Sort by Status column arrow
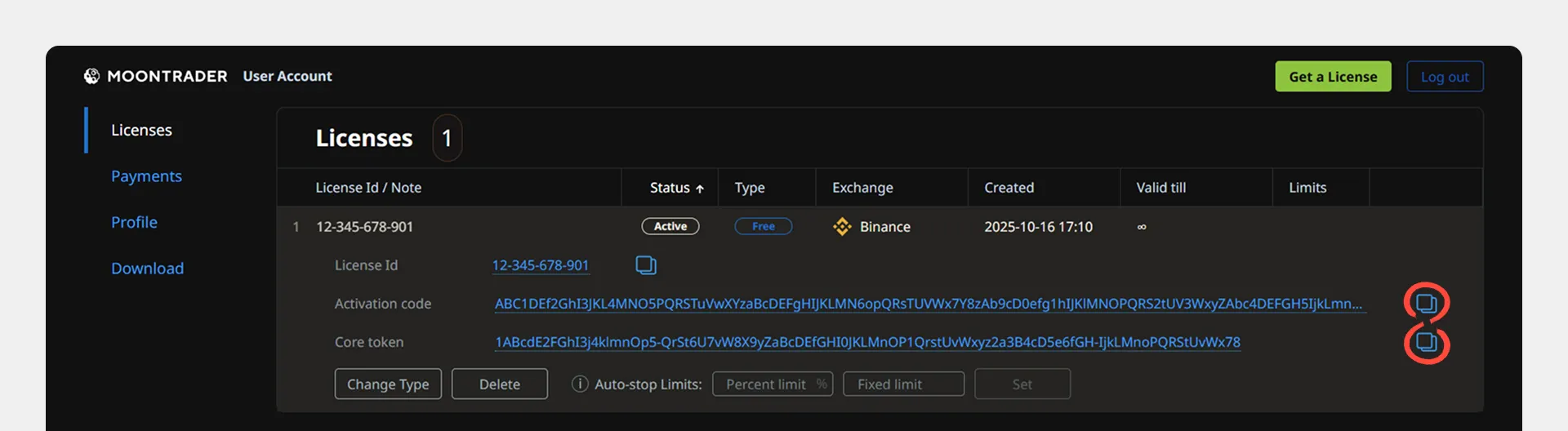The image size is (1568, 431). tap(700, 189)
